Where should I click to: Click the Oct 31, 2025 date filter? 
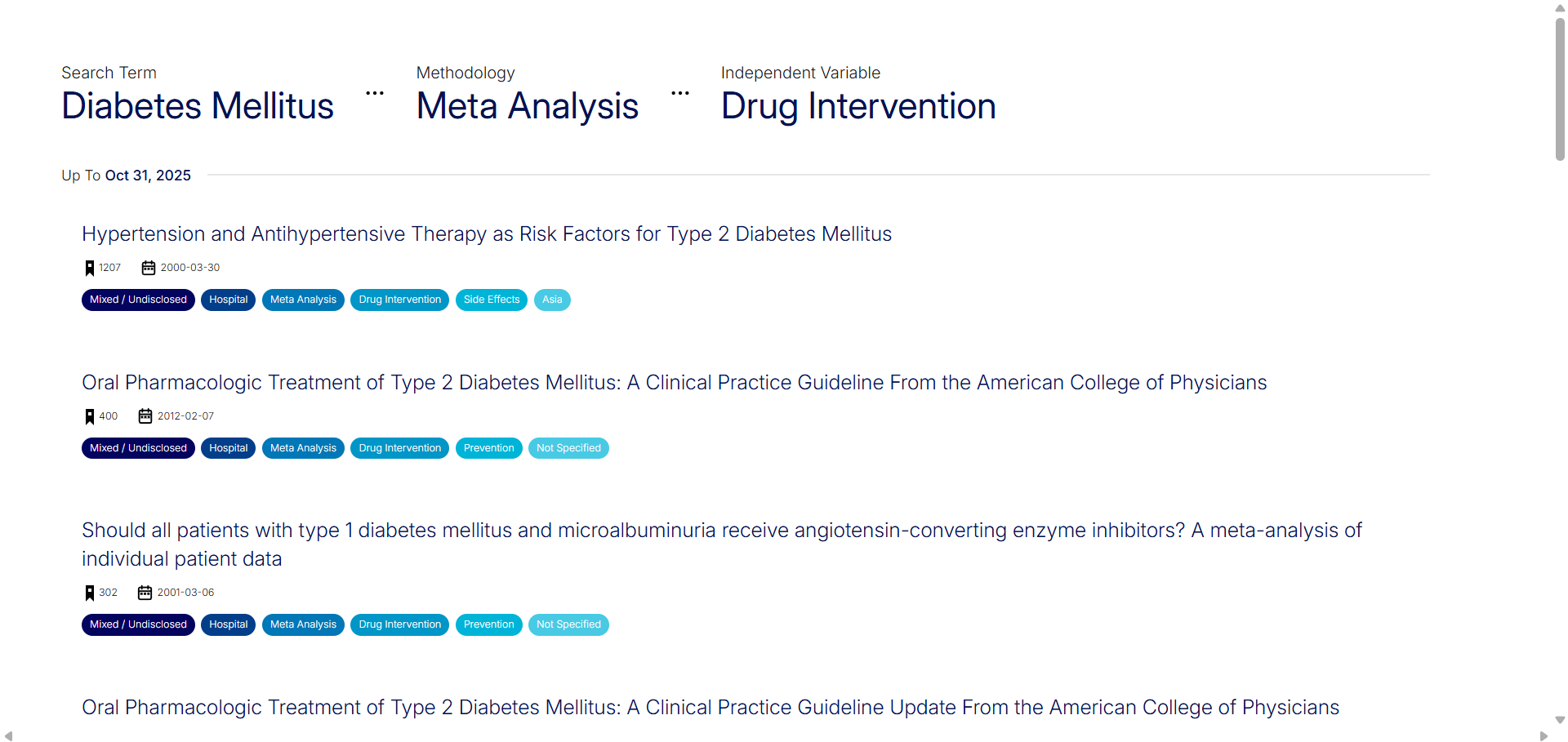(148, 176)
